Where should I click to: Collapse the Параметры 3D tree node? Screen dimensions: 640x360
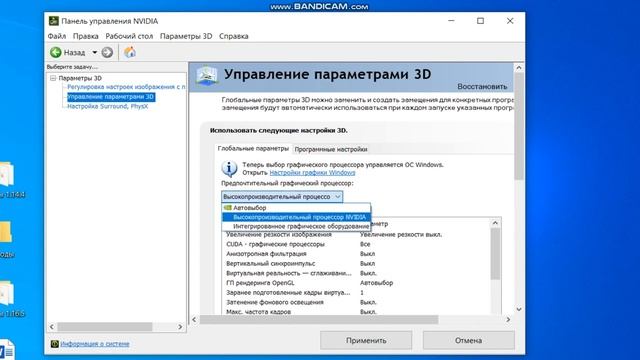coord(53,78)
